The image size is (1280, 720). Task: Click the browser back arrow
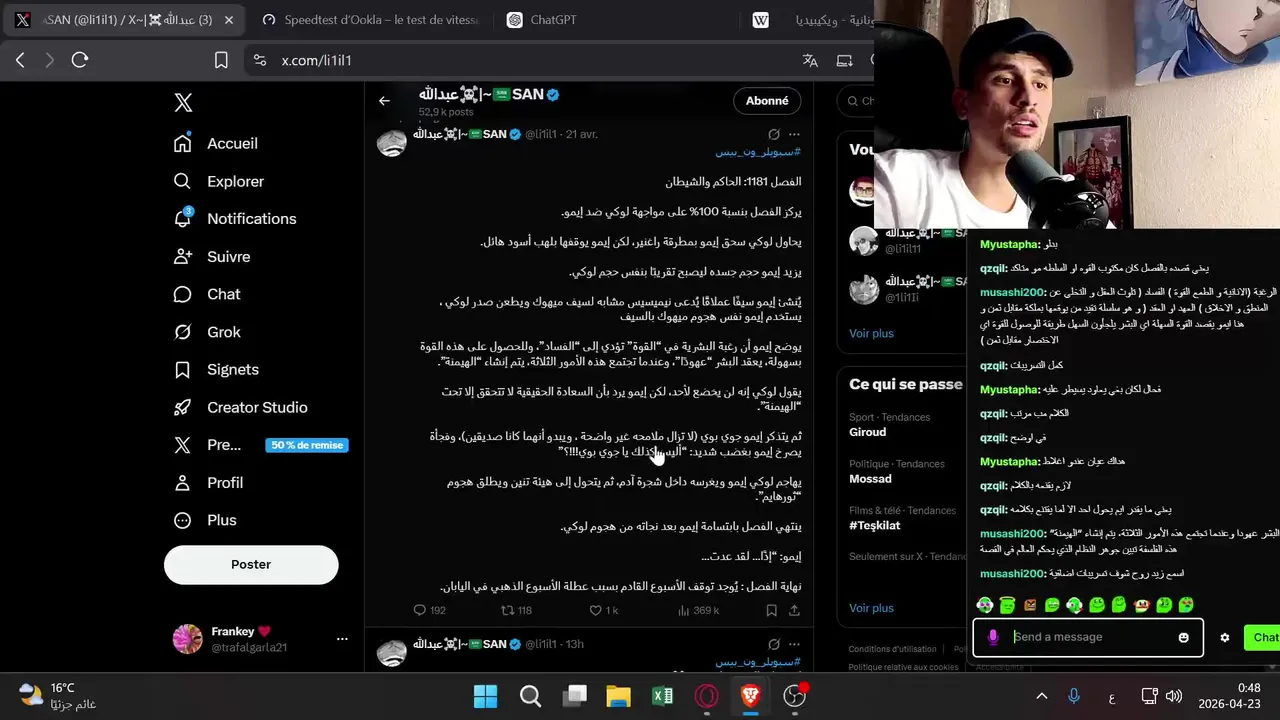tap(20, 60)
